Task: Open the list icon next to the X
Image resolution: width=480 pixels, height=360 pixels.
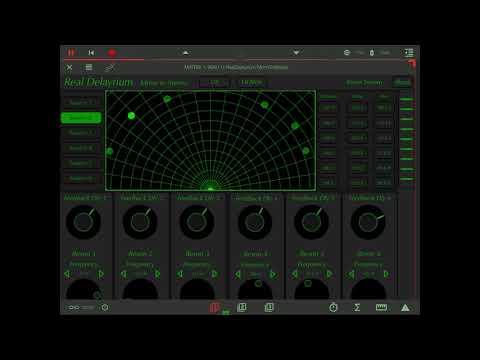Action: [89, 67]
